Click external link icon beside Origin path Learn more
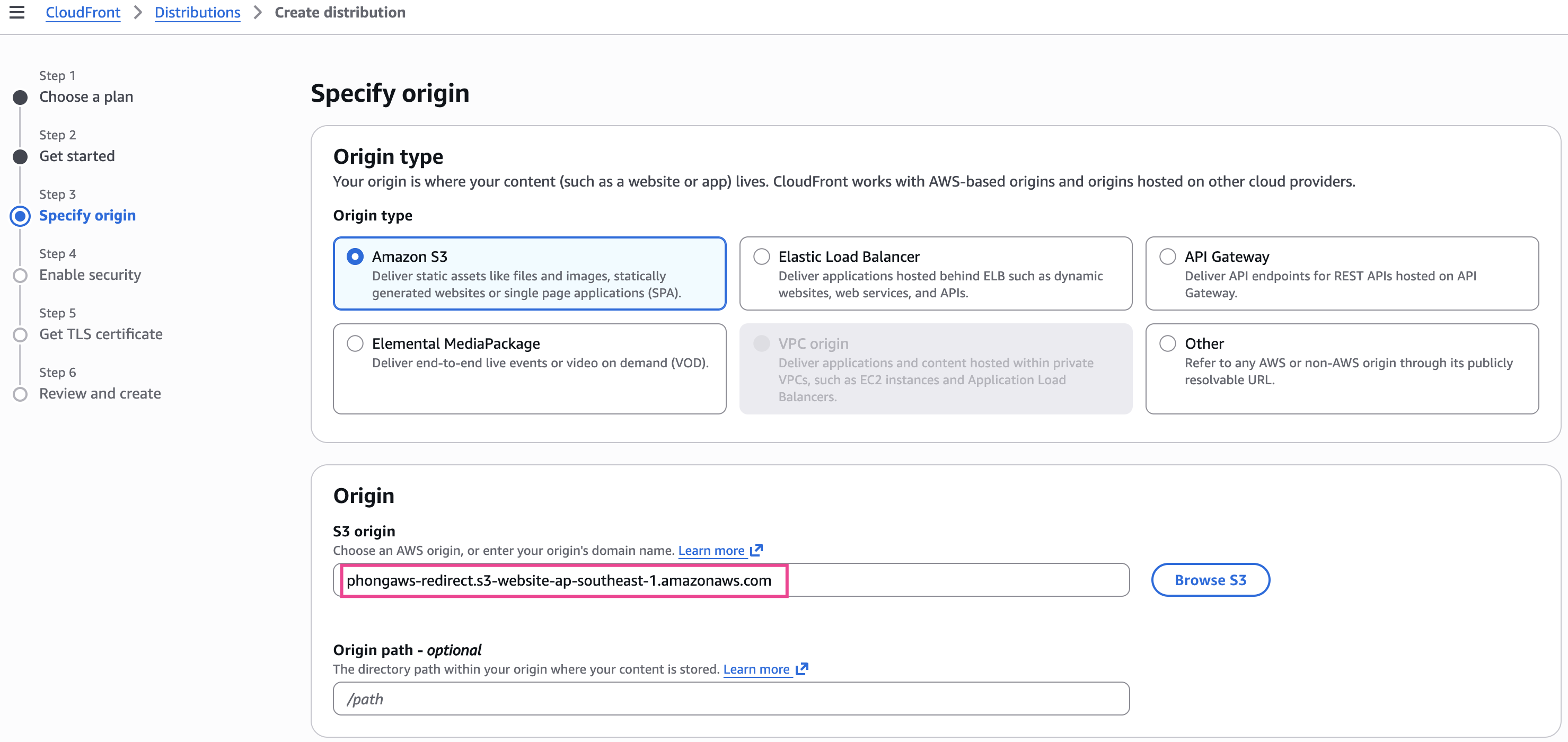This screenshot has width=1568, height=742. (801, 669)
